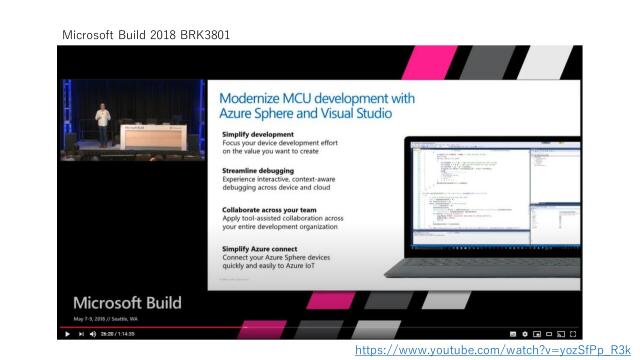Open the youtube.com watch link
This screenshot has width=640, height=360.
point(493,350)
